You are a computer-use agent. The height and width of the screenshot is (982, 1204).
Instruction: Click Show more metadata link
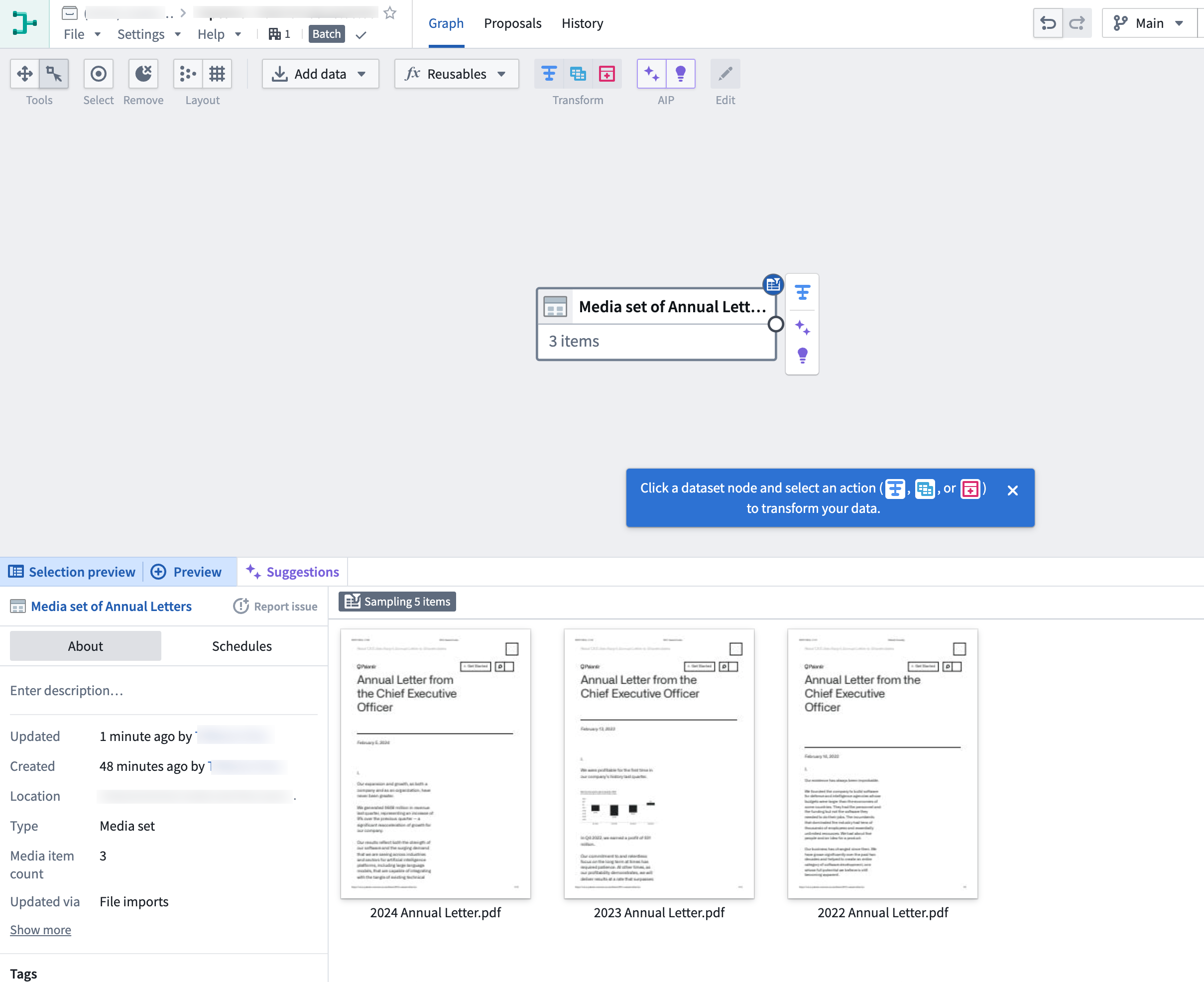[x=40, y=929]
